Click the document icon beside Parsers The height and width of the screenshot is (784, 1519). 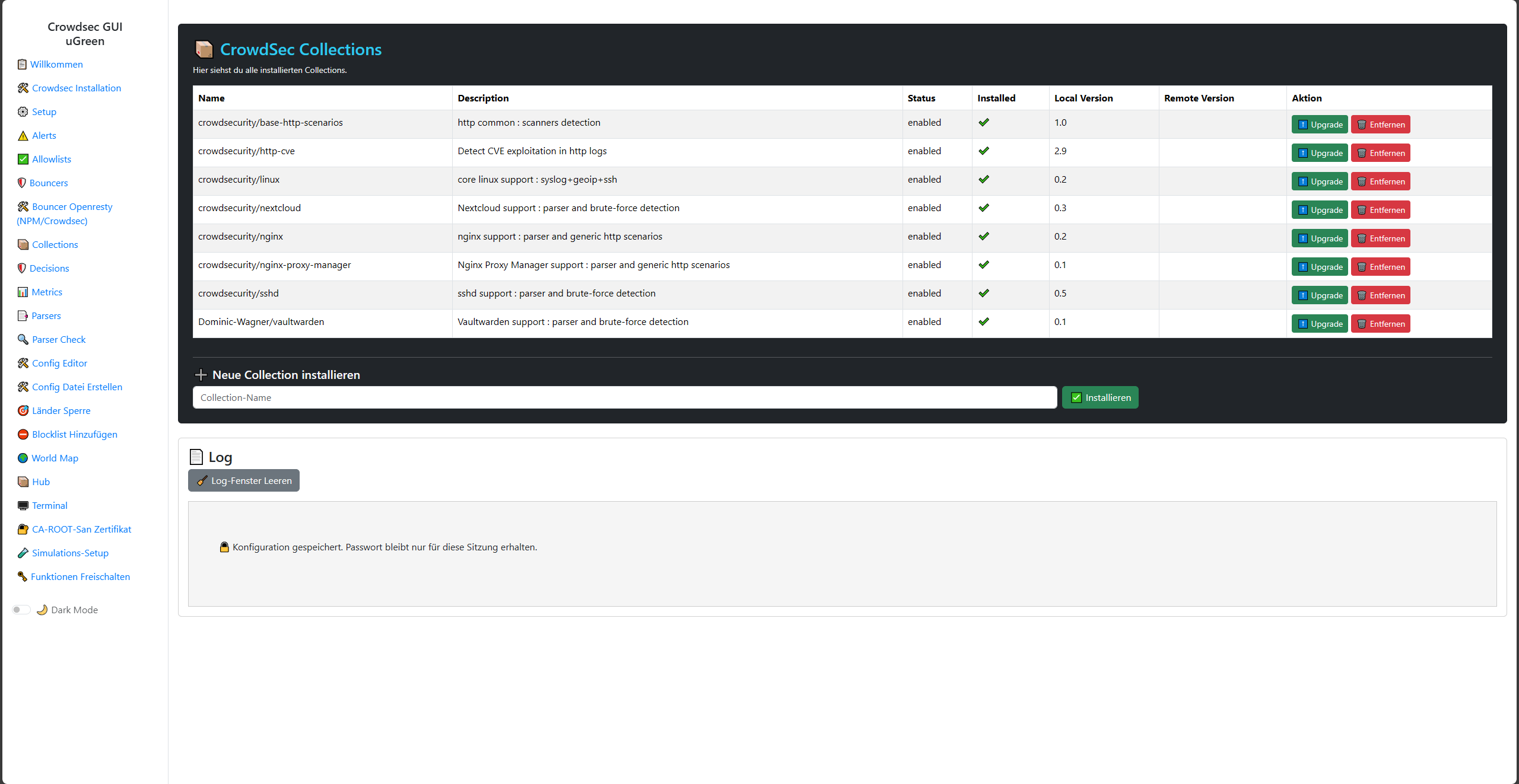pos(23,315)
